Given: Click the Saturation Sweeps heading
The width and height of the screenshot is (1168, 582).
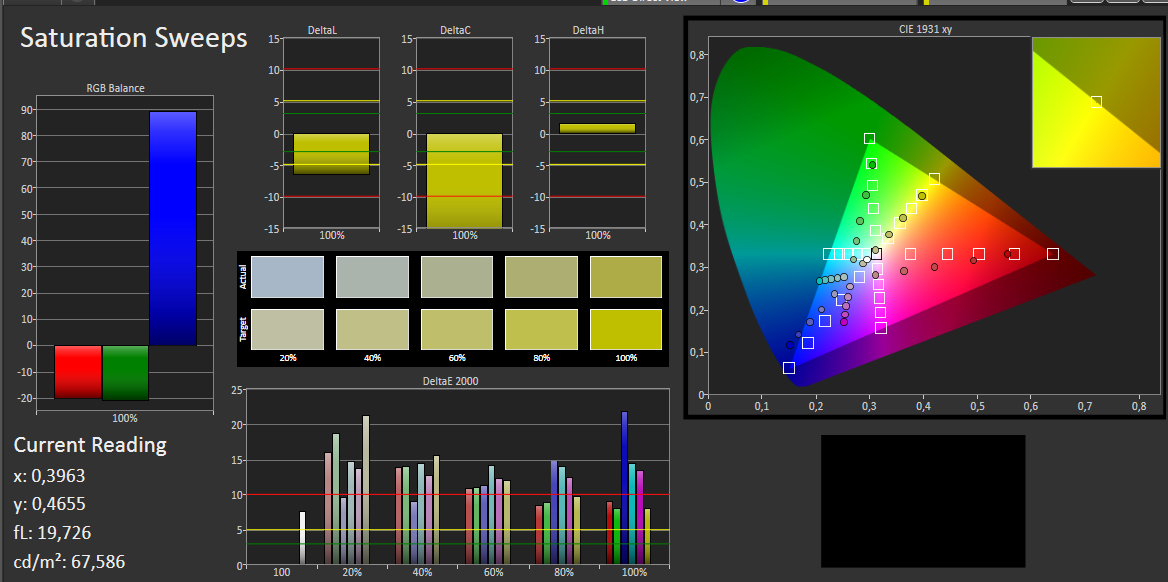Looking at the screenshot, I should [x=133, y=38].
